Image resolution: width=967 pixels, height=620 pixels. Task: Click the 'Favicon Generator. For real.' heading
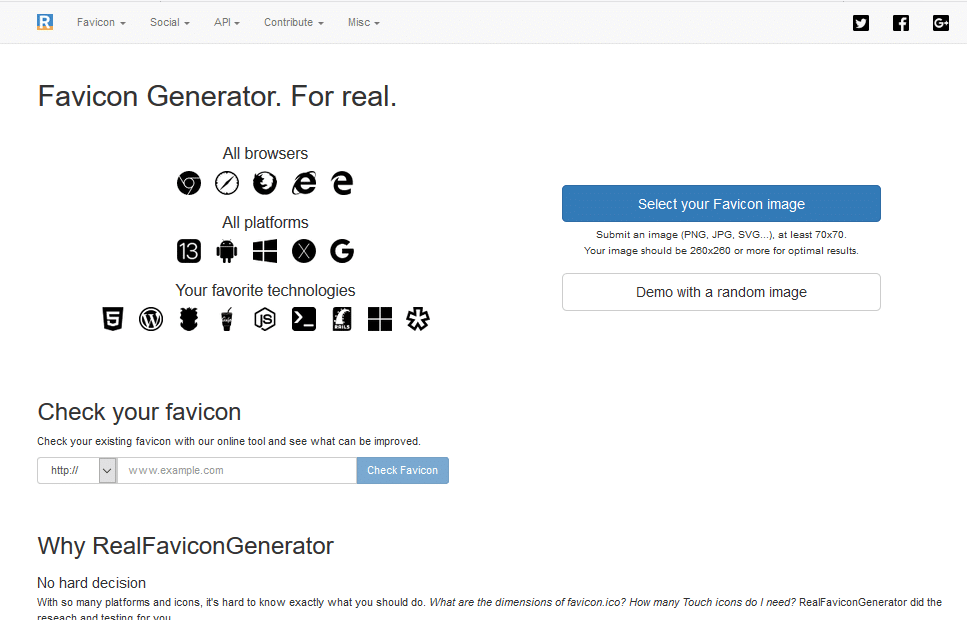point(217,96)
